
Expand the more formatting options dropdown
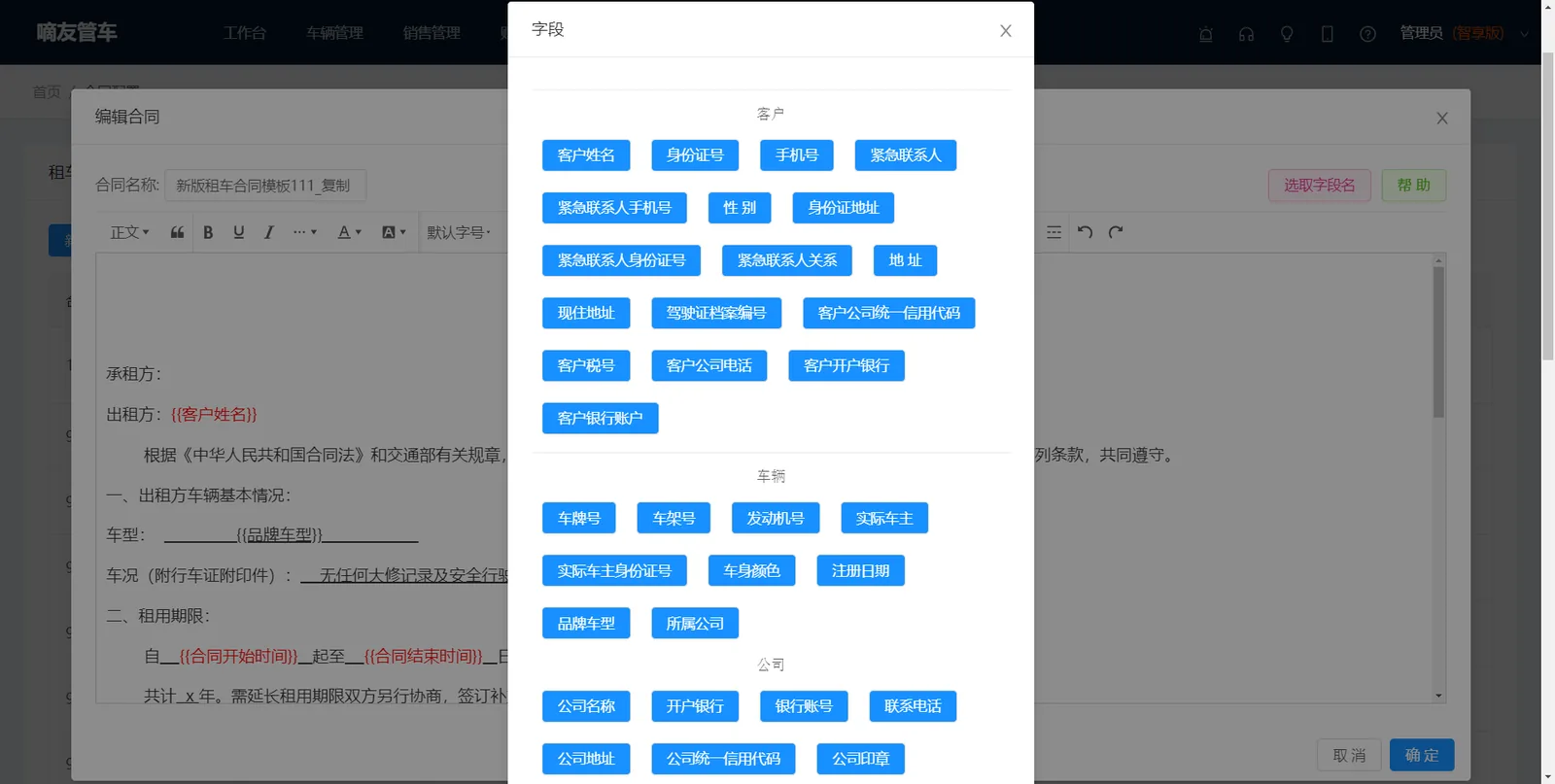tap(305, 232)
